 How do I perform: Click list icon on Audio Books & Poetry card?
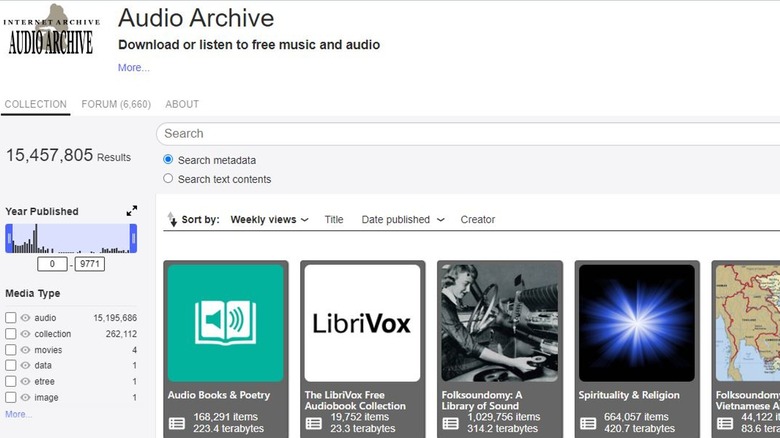point(177,424)
